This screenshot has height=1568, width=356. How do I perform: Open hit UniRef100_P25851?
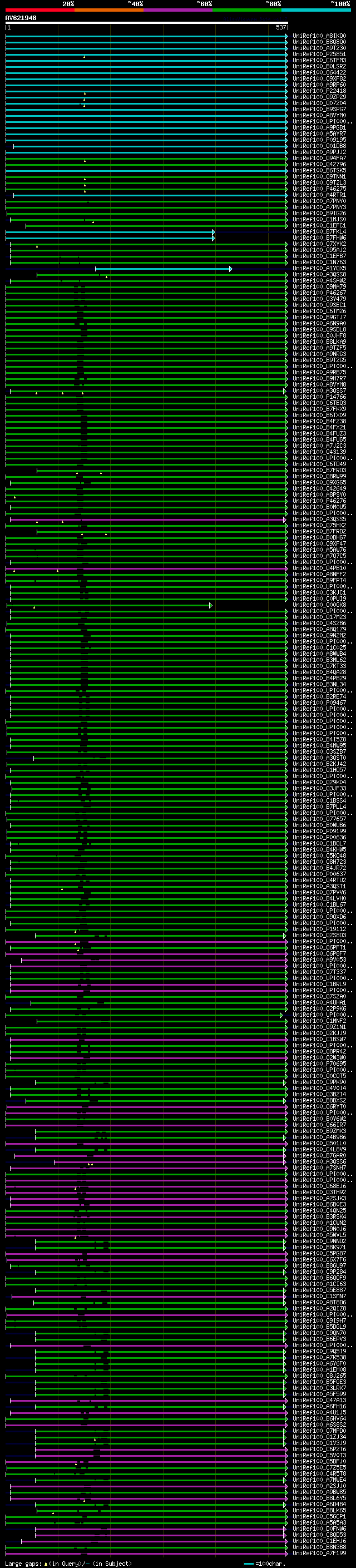pyautogui.click(x=319, y=54)
